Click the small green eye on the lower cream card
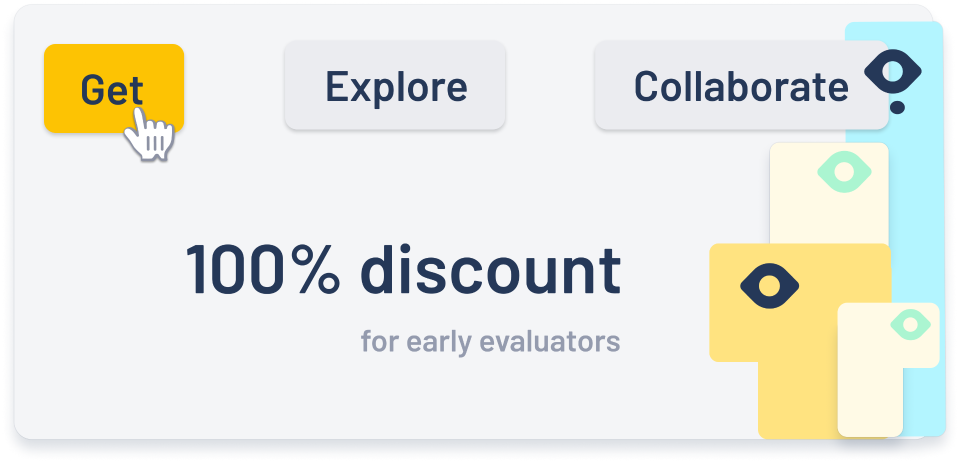Screen dimensions: 960x463 tap(909, 324)
